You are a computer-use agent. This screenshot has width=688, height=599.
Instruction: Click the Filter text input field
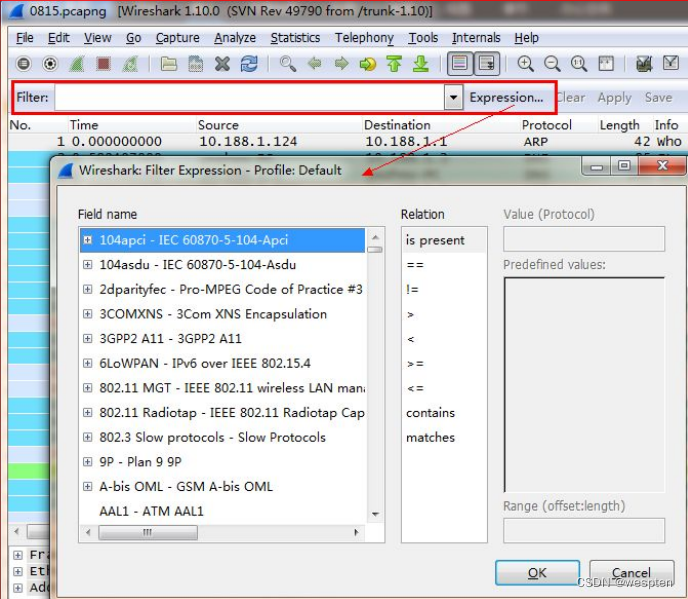pyautogui.click(x=250, y=97)
